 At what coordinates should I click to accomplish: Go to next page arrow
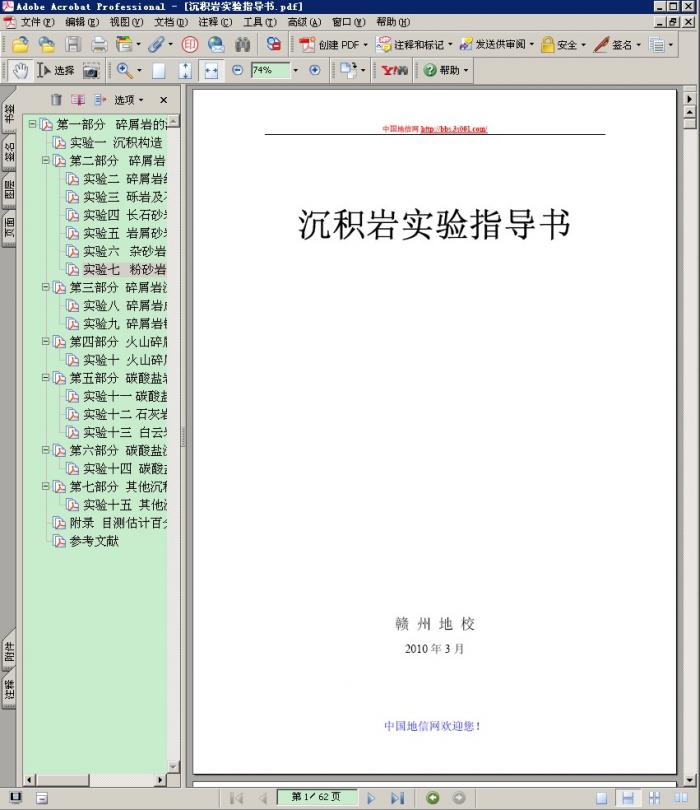[x=371, y=798]
